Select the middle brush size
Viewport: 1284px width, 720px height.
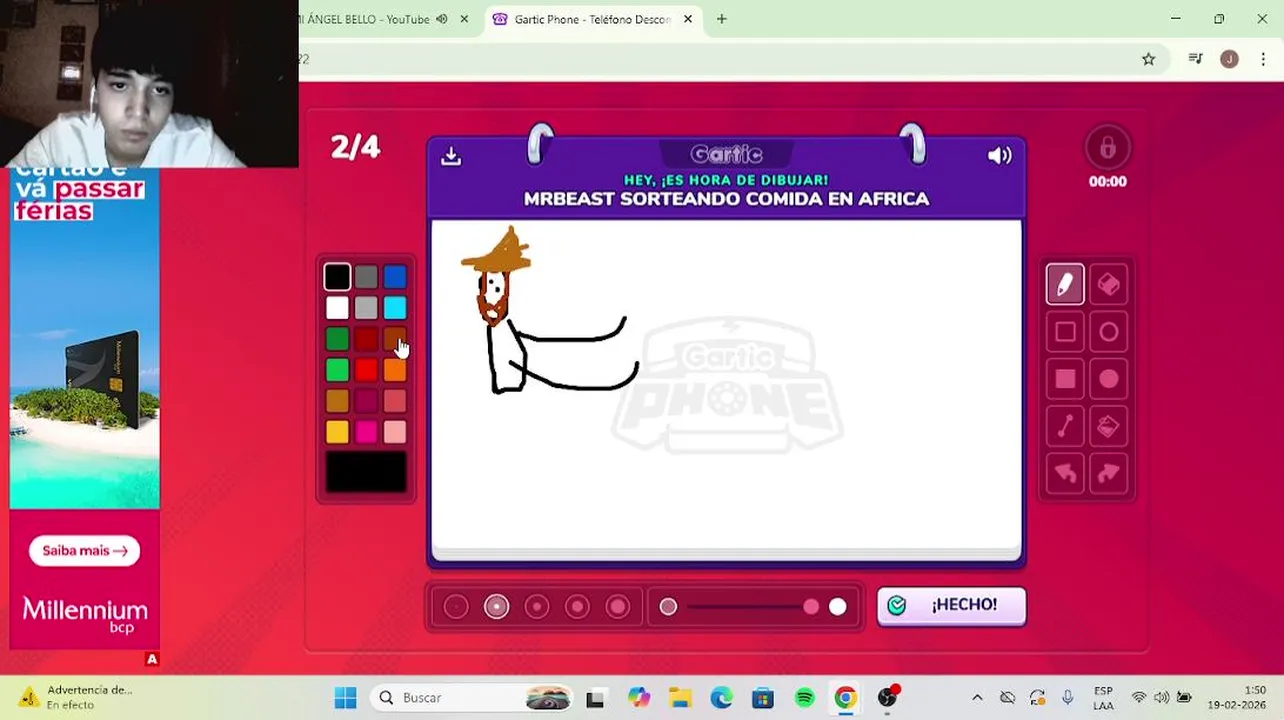tap(537, 607)
